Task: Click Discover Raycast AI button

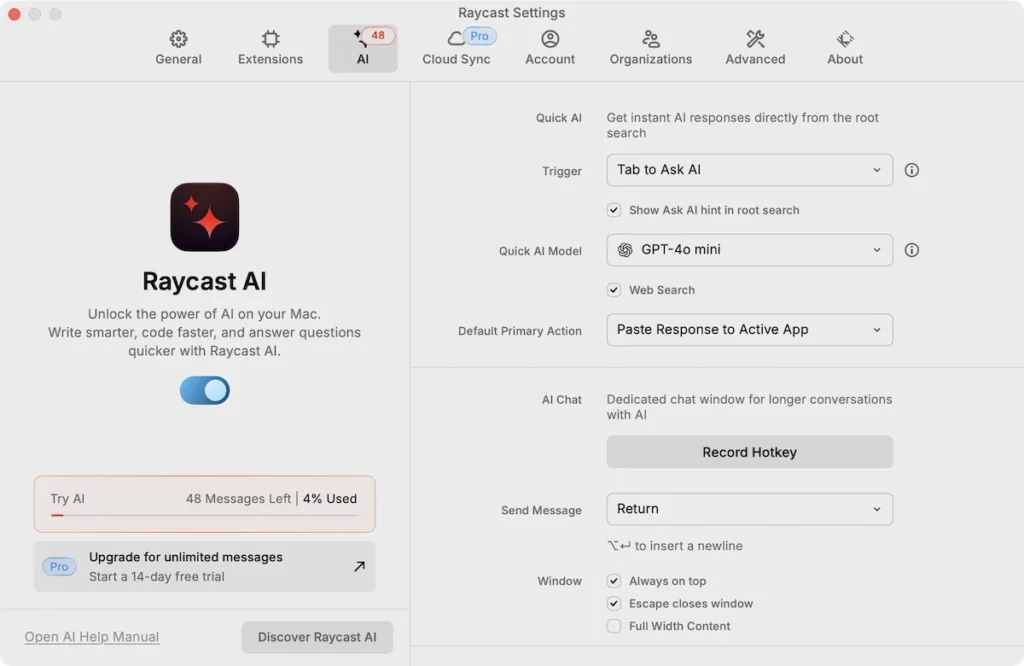Action: tap(317, 637)
